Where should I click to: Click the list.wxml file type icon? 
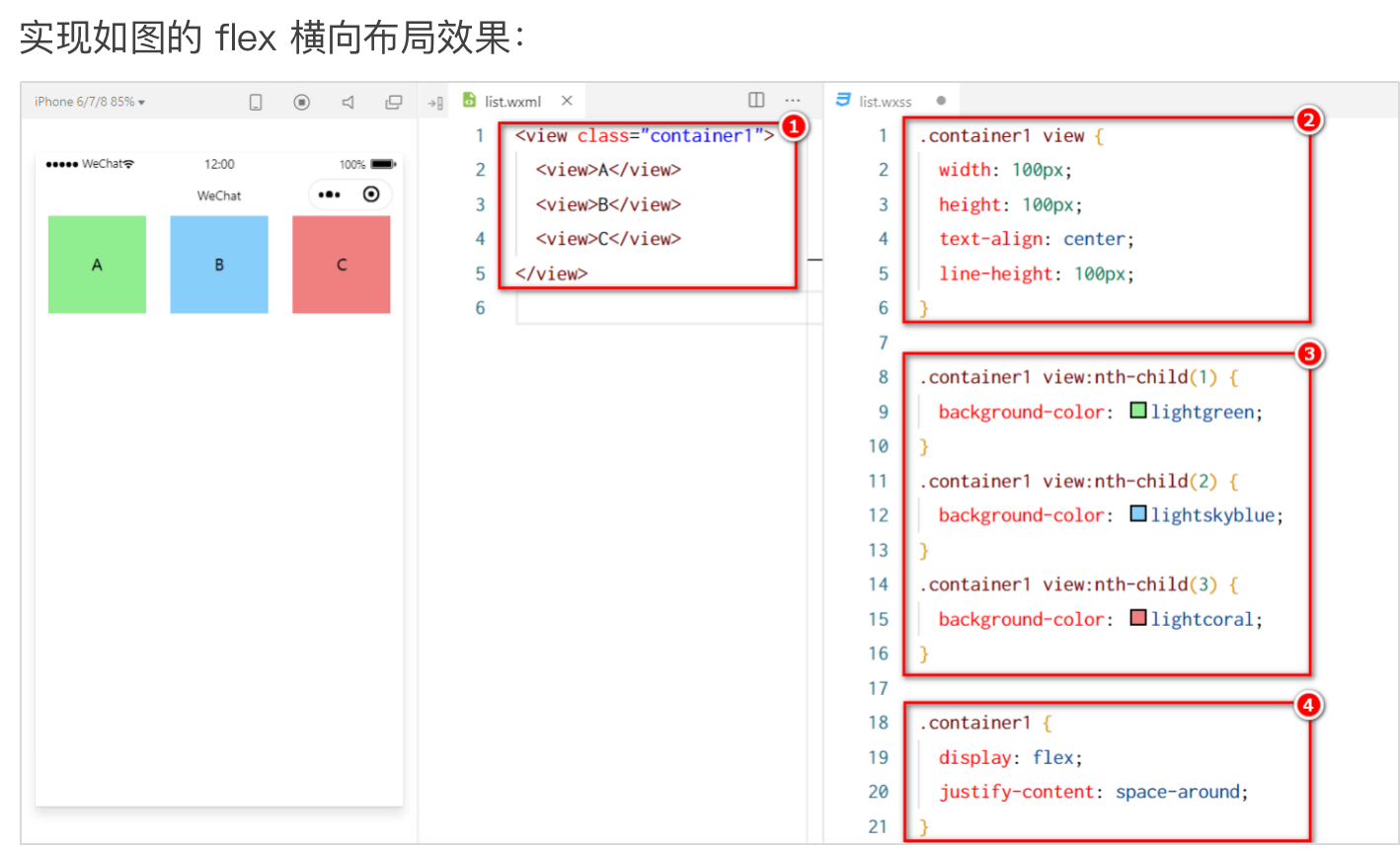point(470,101)
